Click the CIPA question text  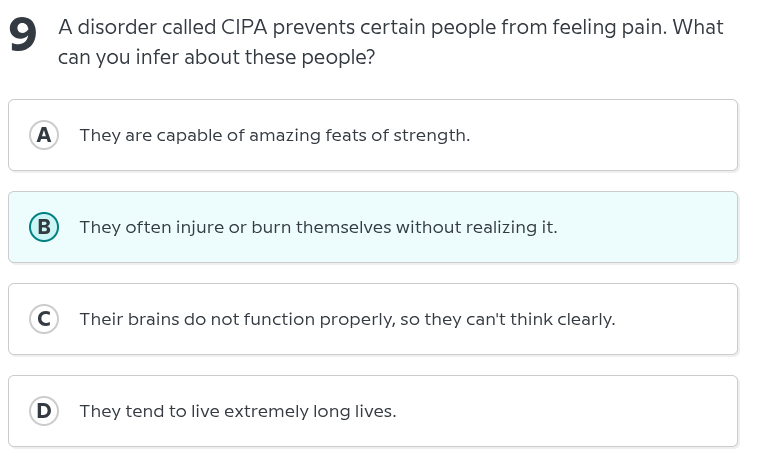[390, 42]
